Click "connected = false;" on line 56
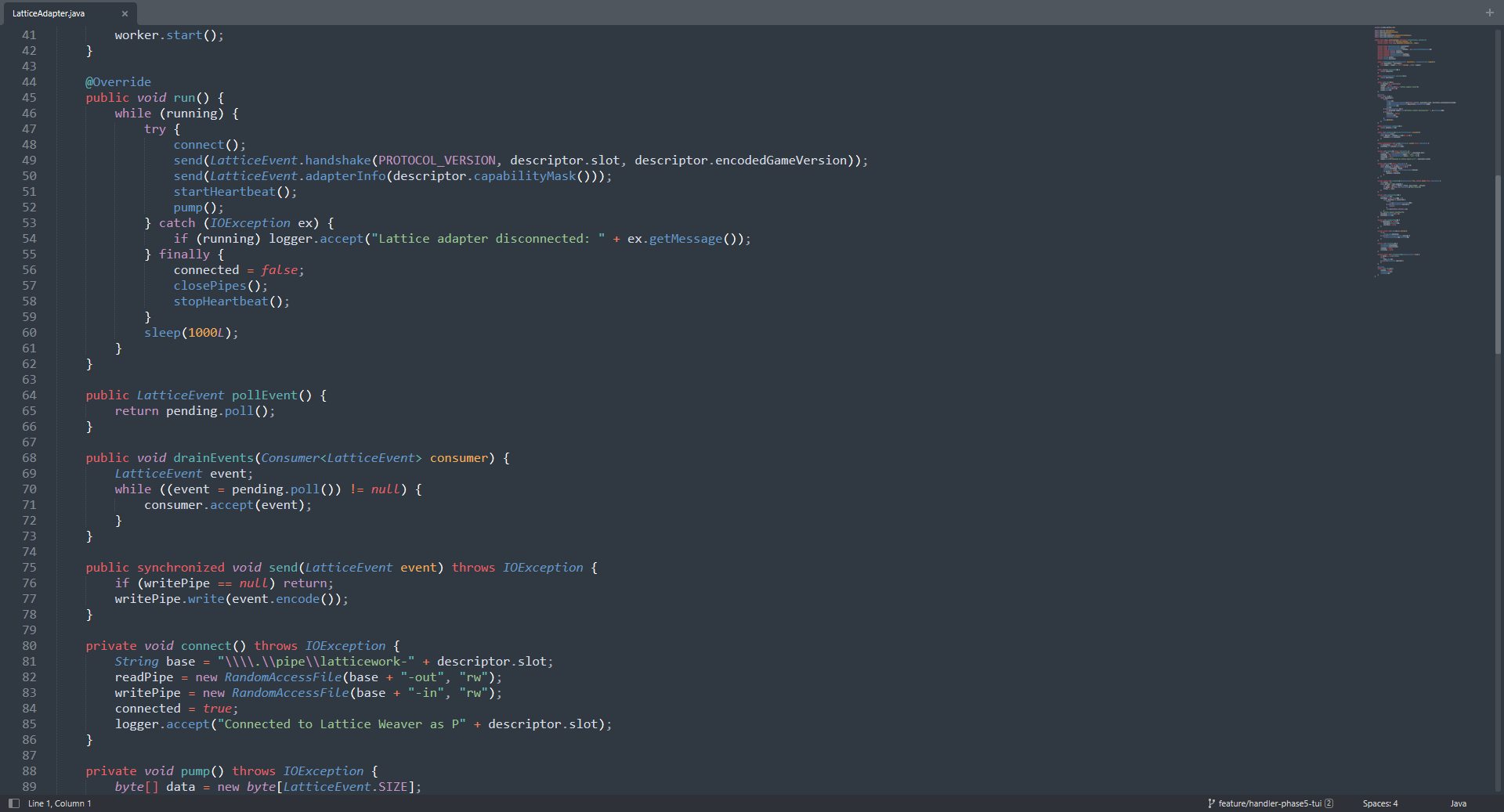The width and height of the screenshot is (1504, 812). click(x=239, y=270)
